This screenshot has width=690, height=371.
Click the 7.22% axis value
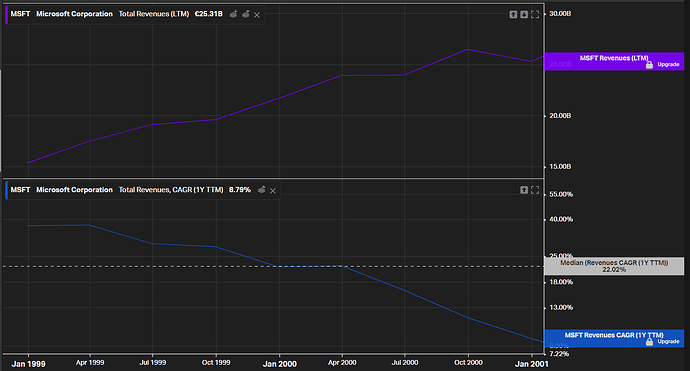pyautogui.click(x=559, y=354)
